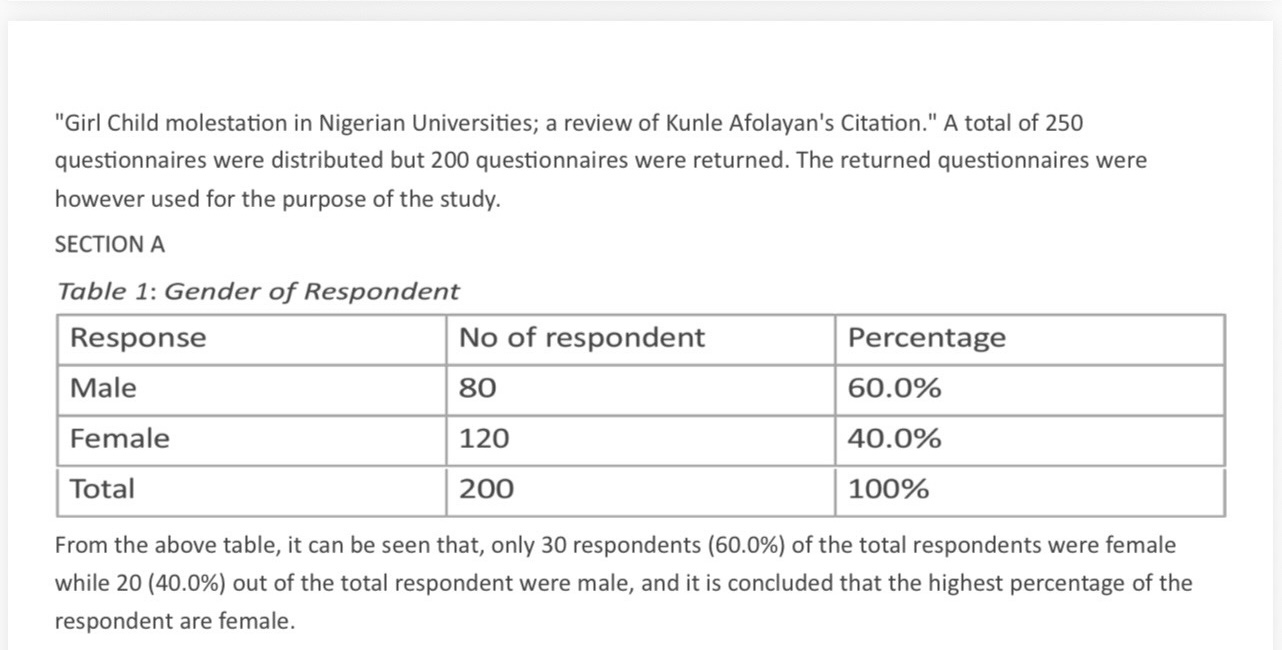The width and height of the screenshot is (1282, 650).
Task: Click the number "250" ending the first line
Action: 1063,123
